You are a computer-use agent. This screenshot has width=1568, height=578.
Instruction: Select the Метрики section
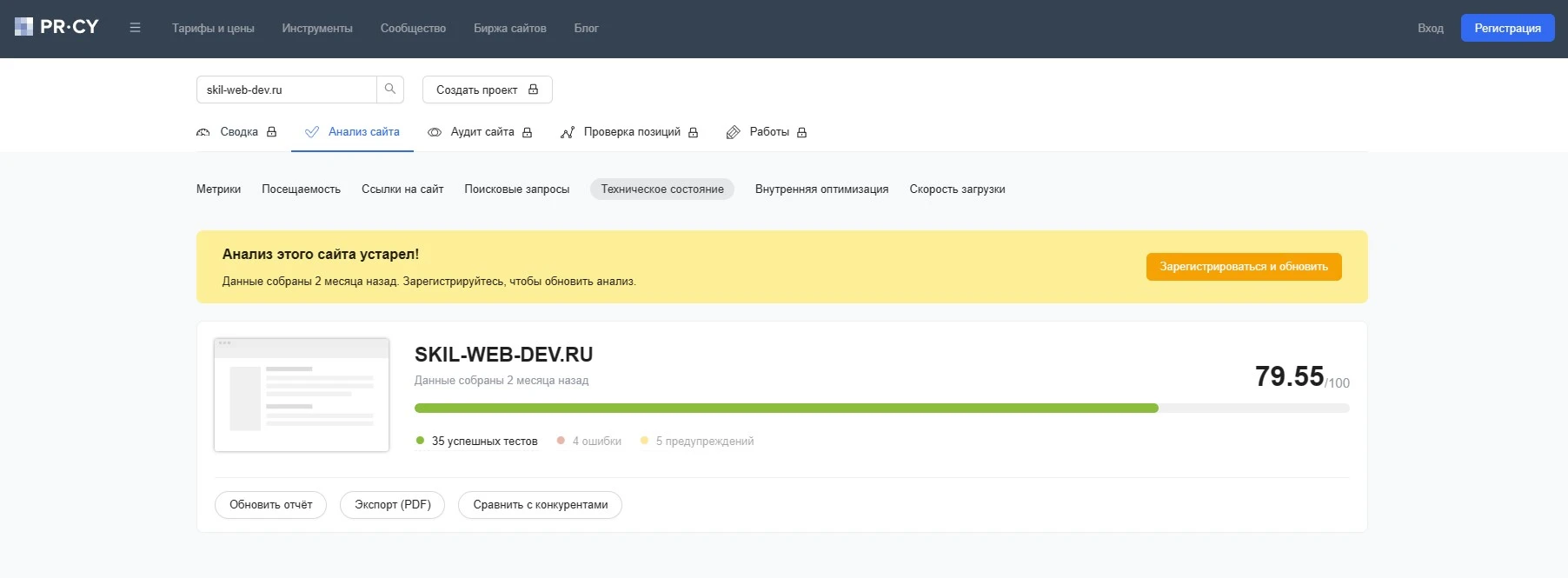[x=218, y=189]
